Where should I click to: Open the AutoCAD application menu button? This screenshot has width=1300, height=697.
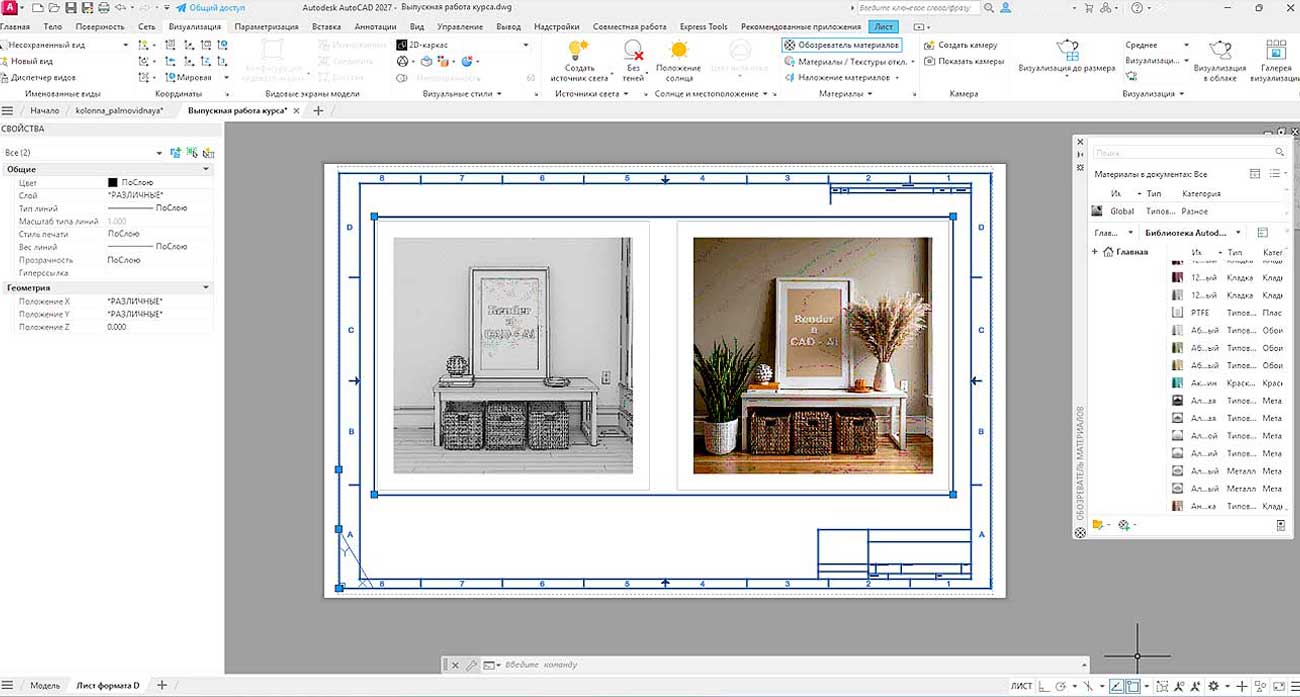(x=9, y=7)
